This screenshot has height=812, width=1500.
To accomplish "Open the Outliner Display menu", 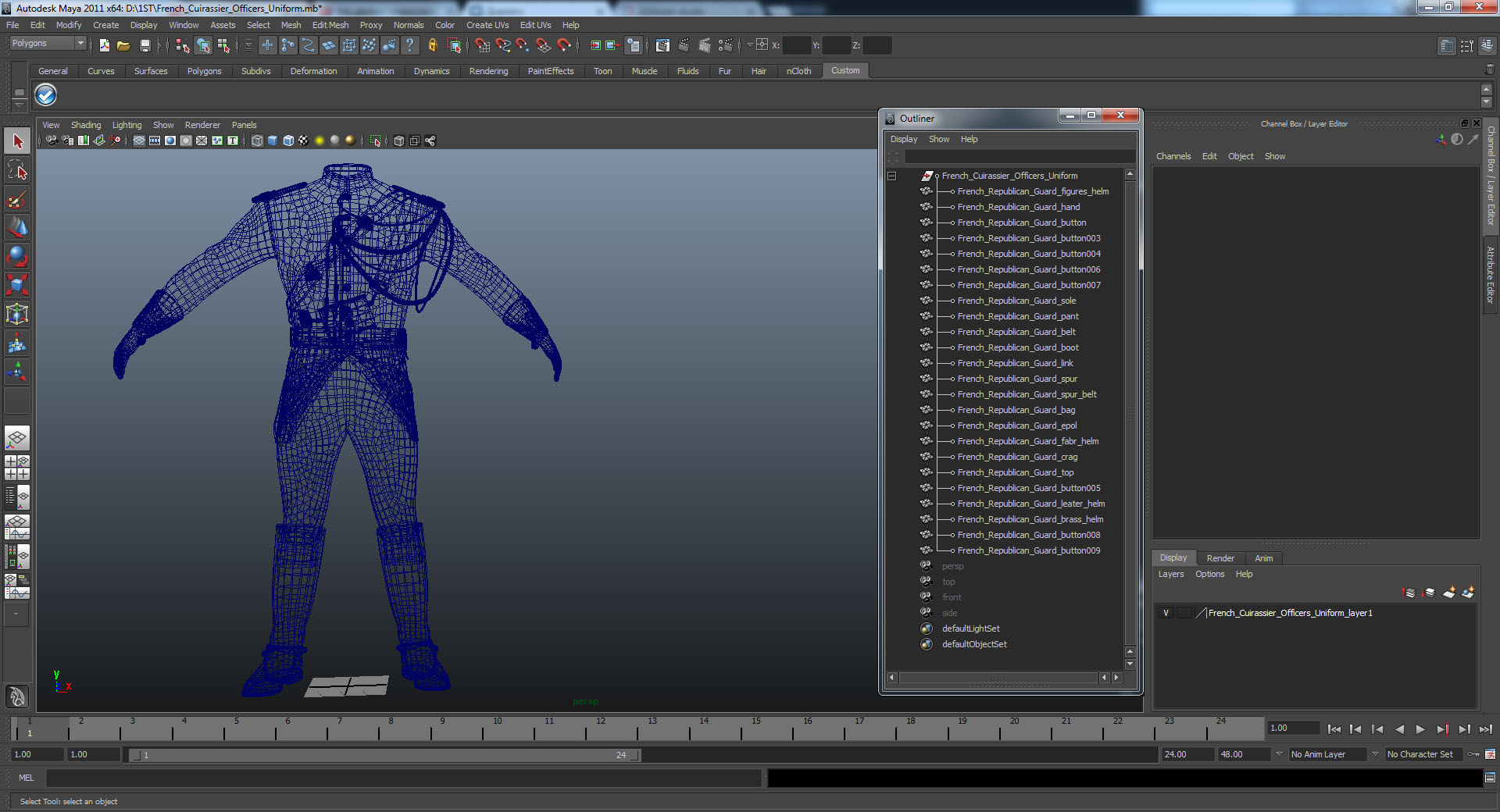I will [x=904, y=139].
